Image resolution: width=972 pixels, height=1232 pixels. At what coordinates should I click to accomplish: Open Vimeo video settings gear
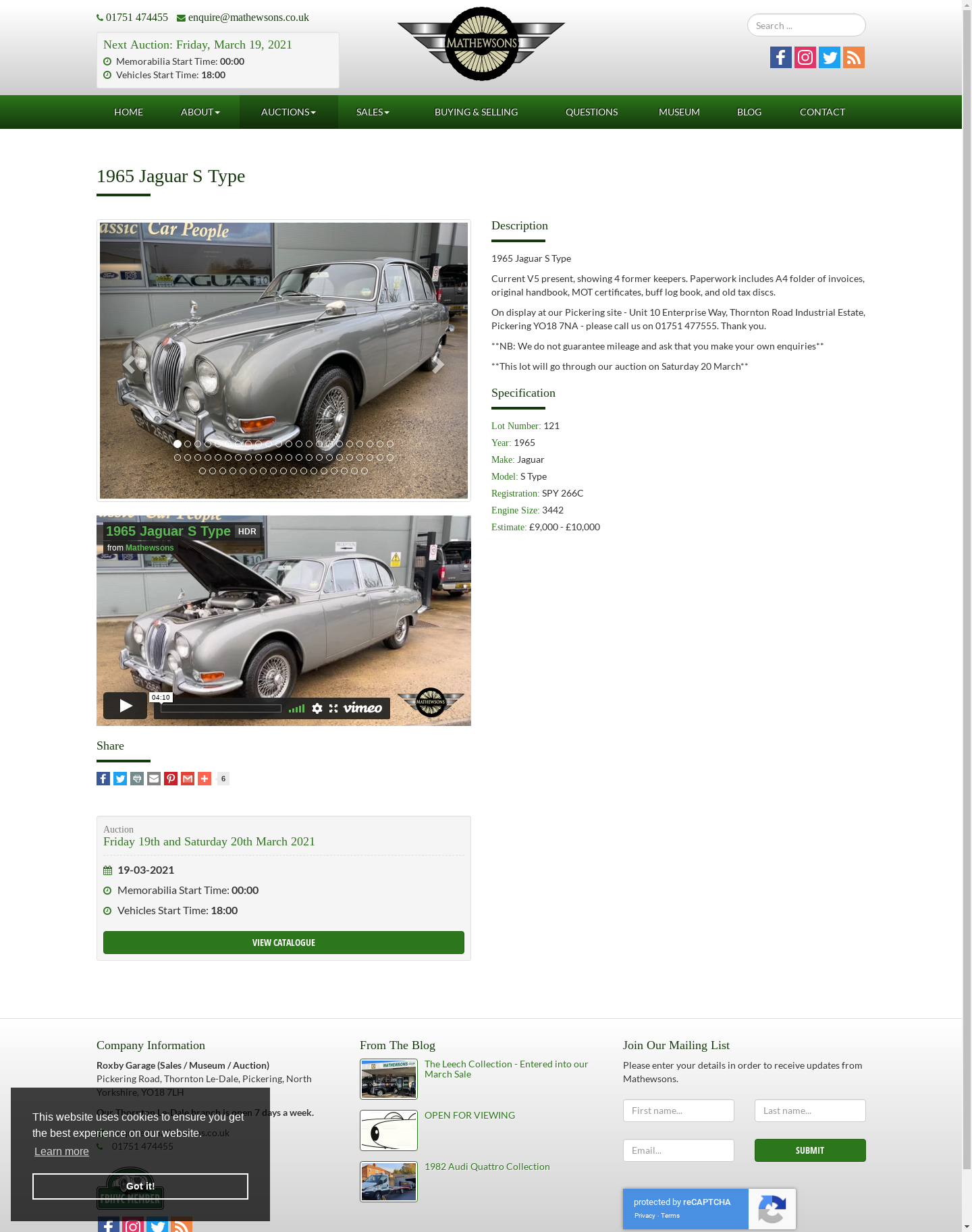click(x=317, y=708)
